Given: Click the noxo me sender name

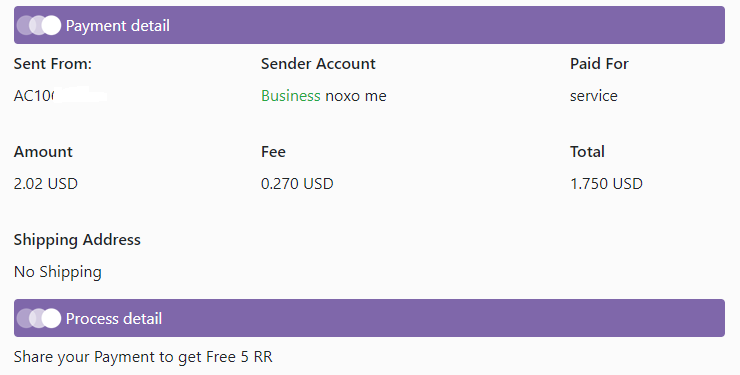Looking at the screenshot, I should [356, 96].
